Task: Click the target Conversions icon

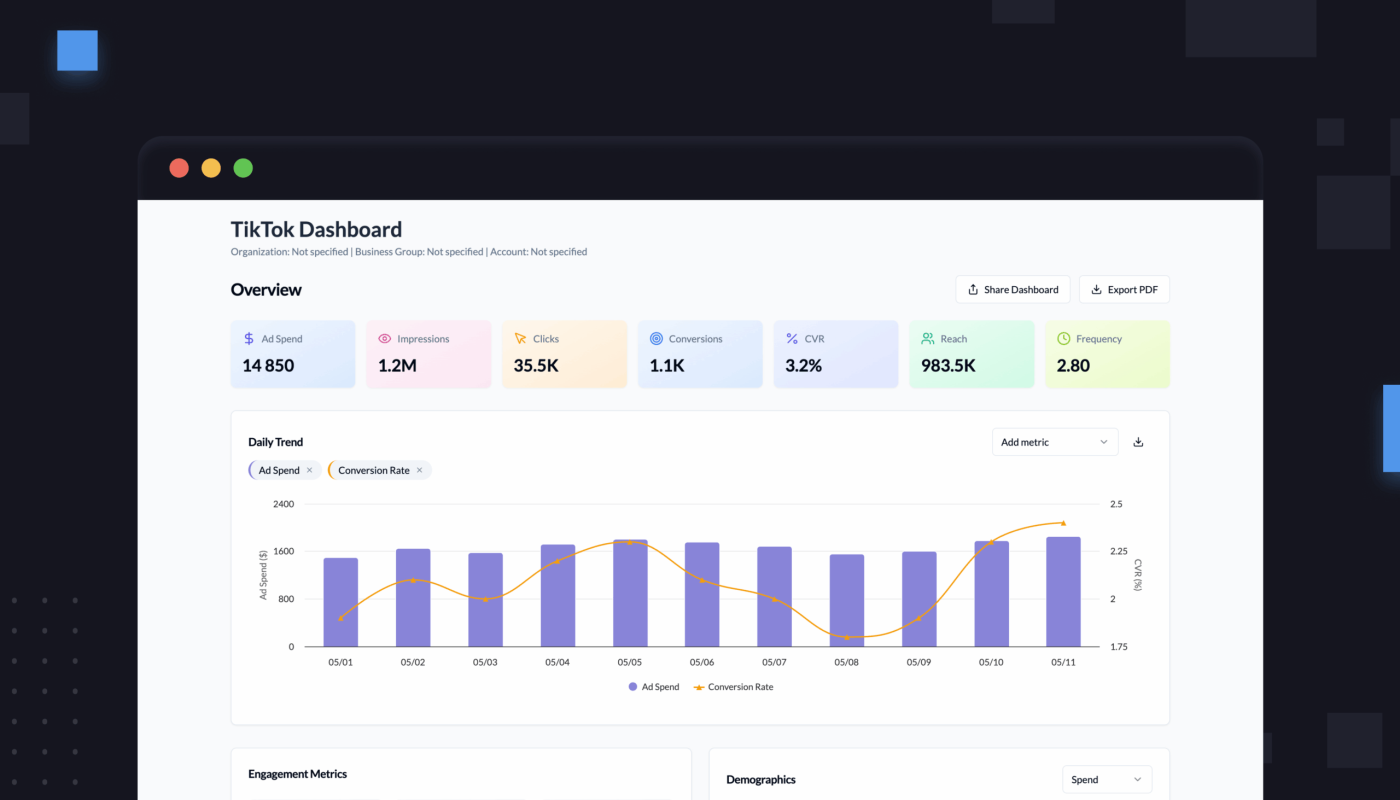Action: click(x=656, y=339)
